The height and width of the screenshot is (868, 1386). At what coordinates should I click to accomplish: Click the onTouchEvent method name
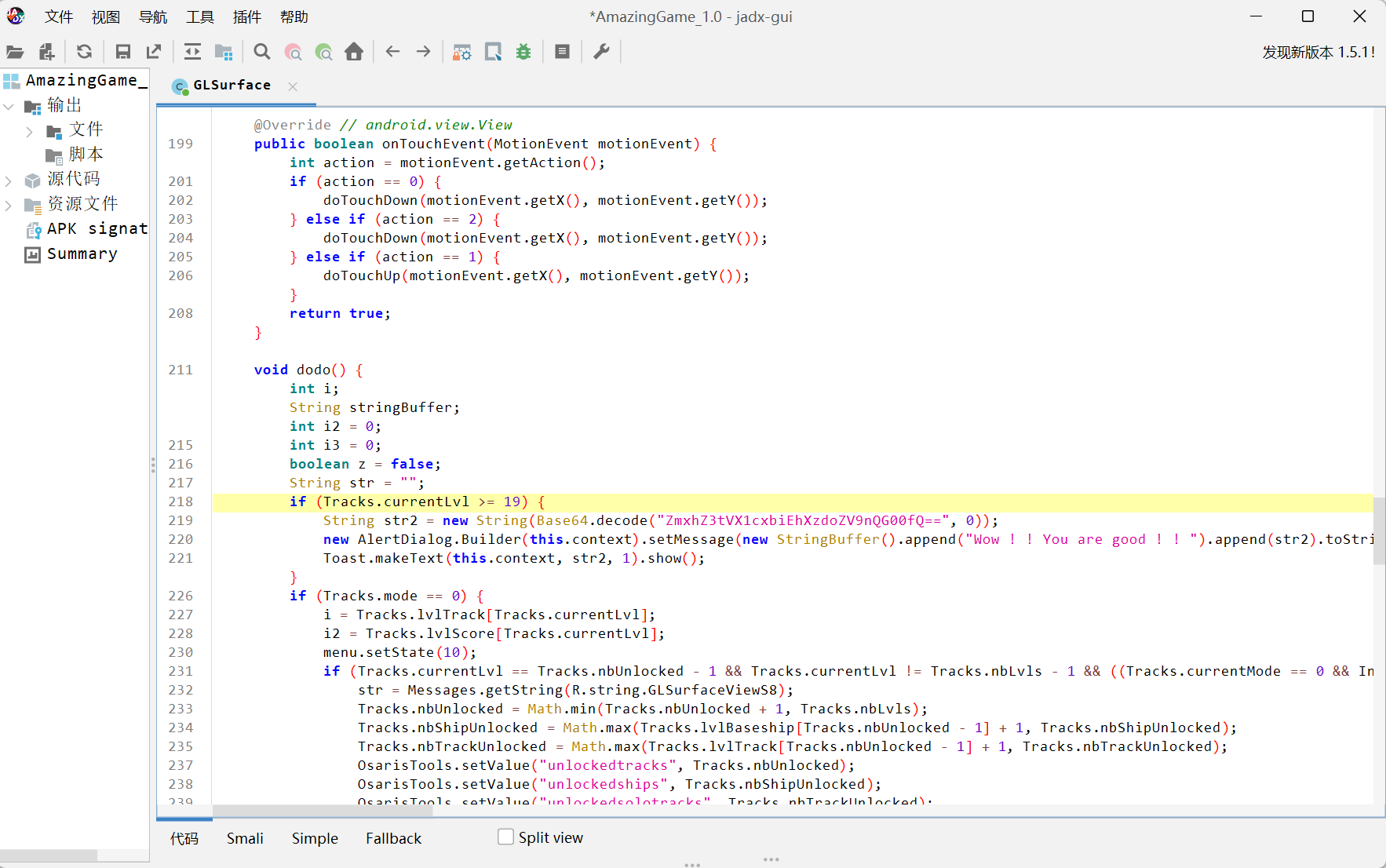pyautogui.click(x=433, y=144)
